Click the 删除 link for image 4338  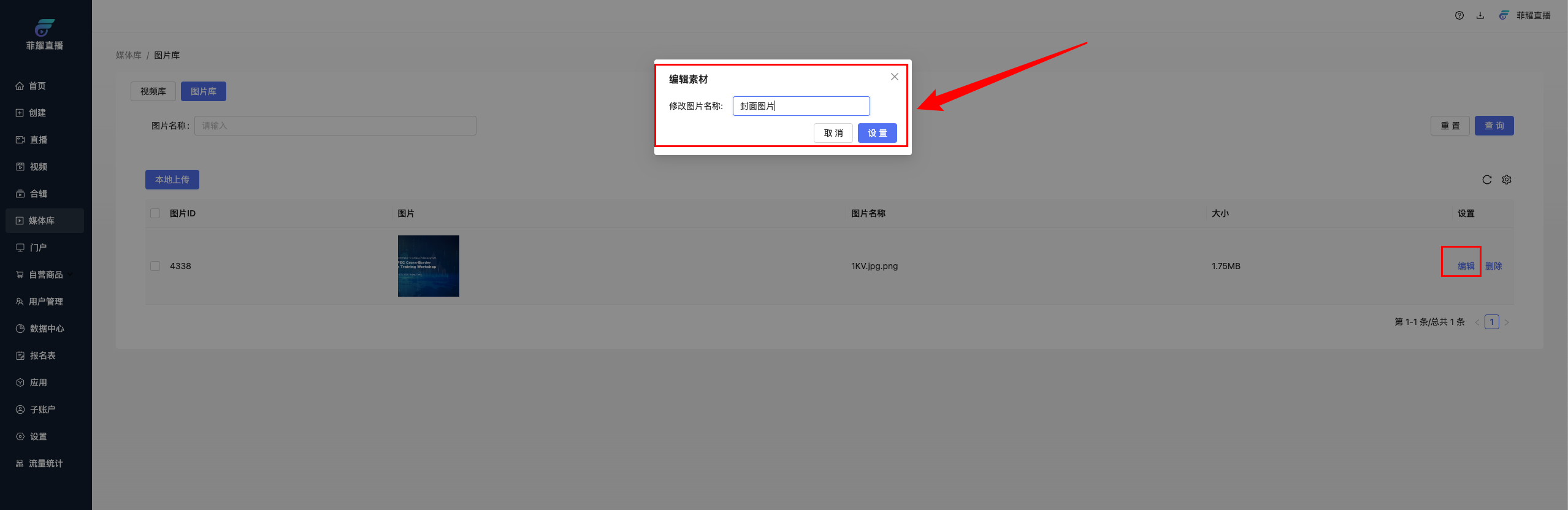1493,266
